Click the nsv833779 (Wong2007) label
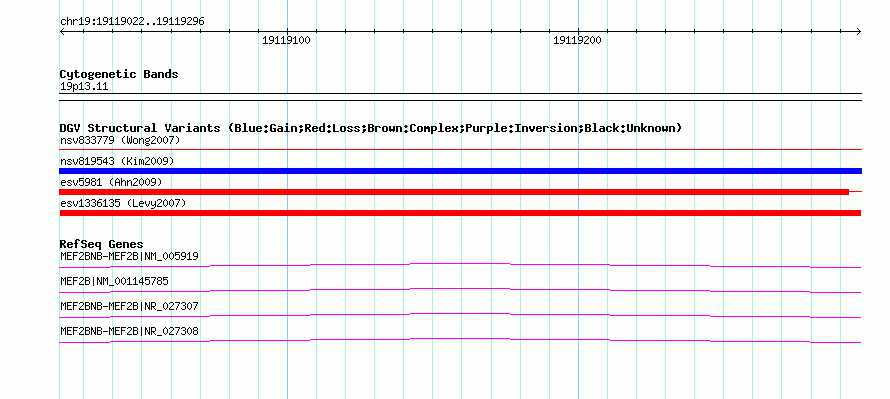The width and height of the screenshot is (890, 399). click(x=120, y=140)
